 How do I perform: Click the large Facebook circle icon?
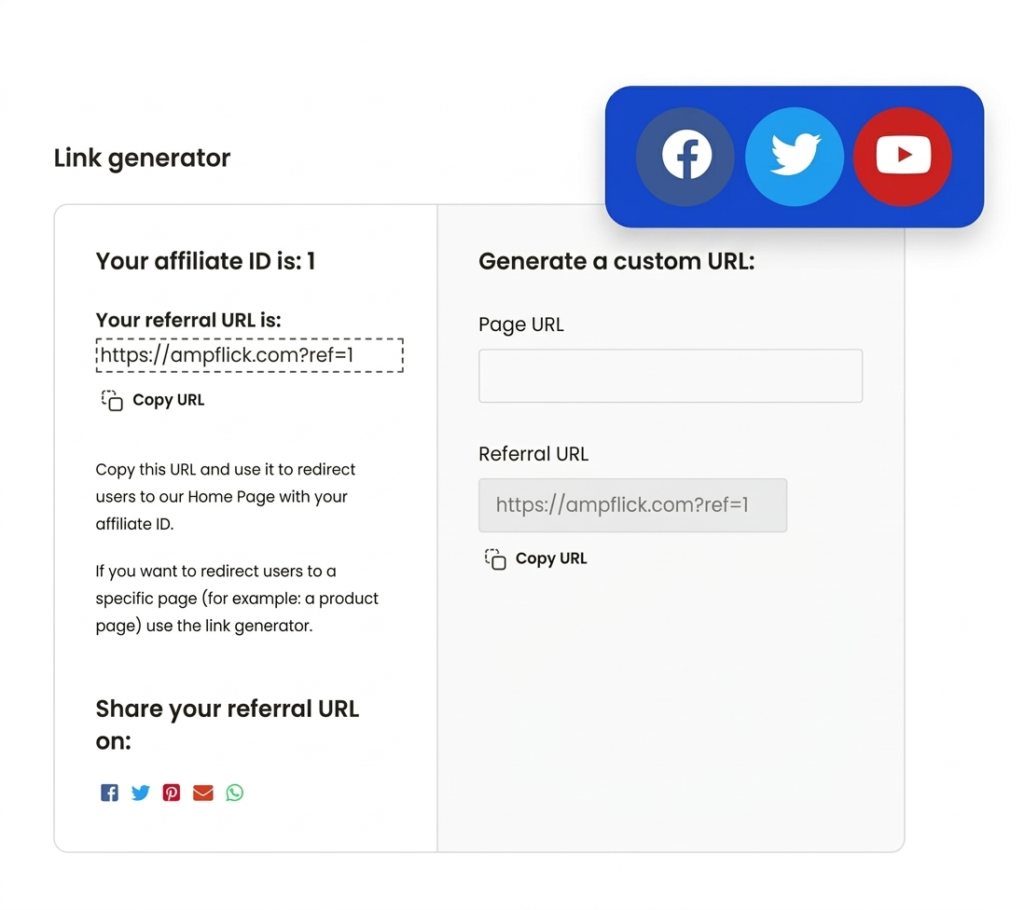(686, 156)
